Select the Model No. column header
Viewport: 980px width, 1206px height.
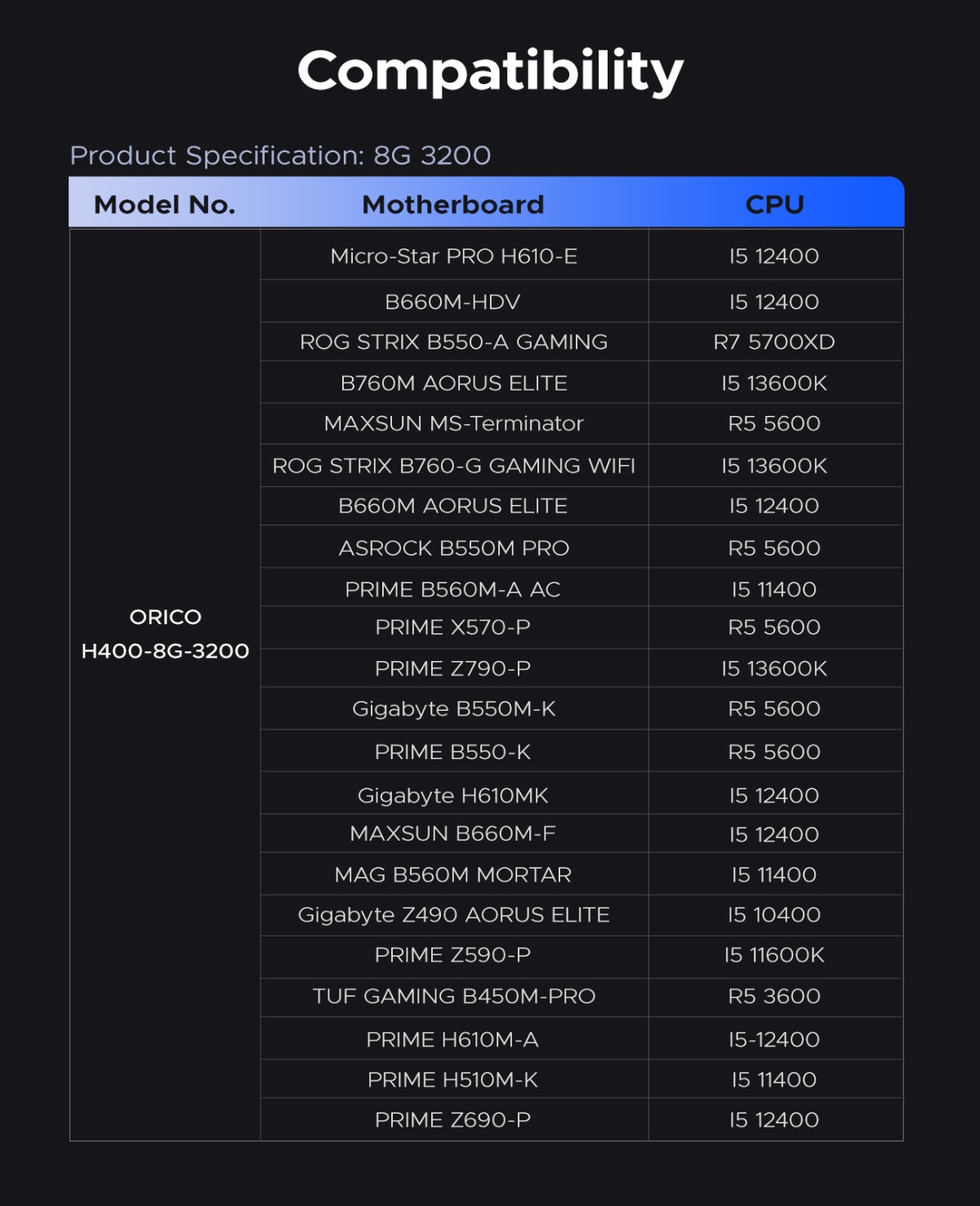(165, 204)
